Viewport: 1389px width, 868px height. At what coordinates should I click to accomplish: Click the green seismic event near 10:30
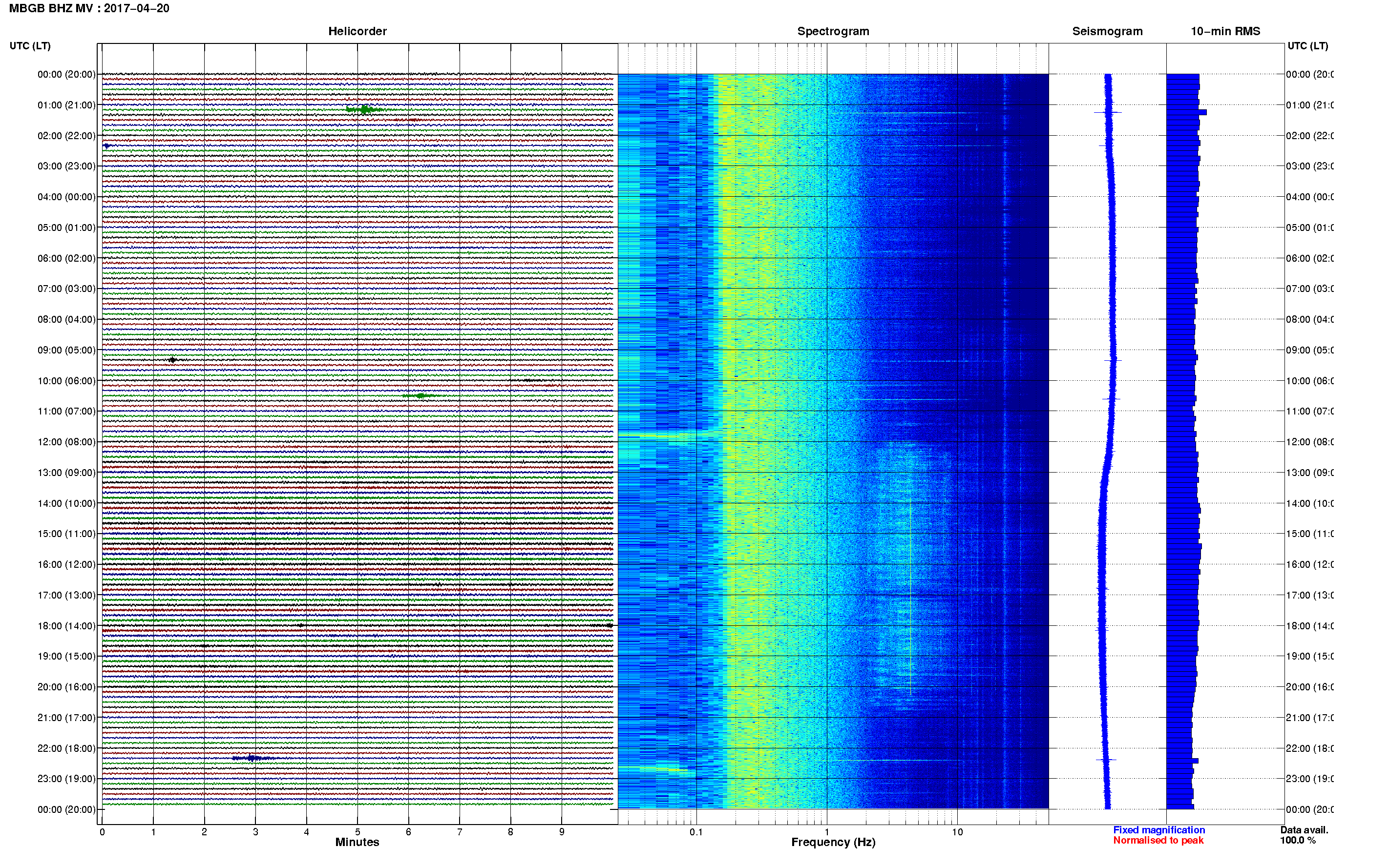click(x=421, y=395)
